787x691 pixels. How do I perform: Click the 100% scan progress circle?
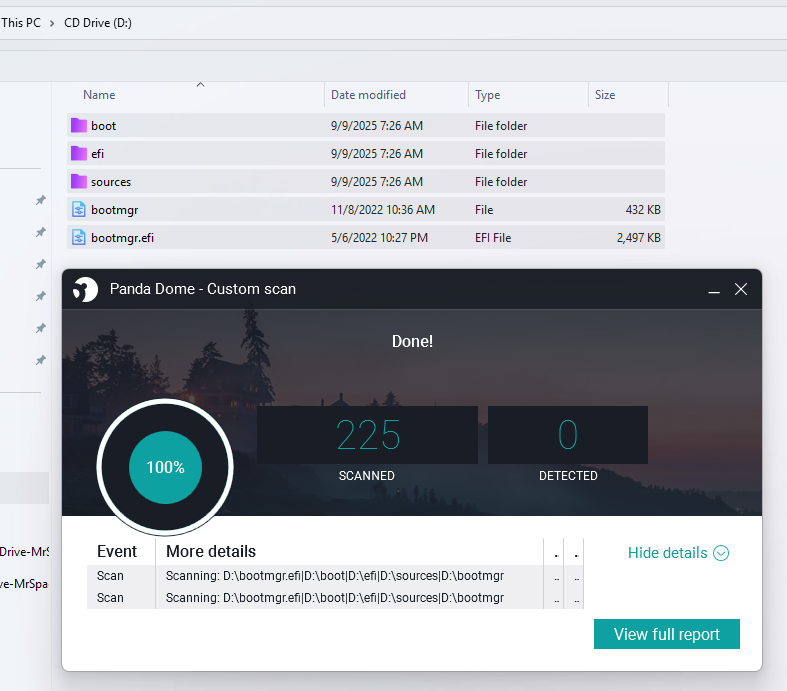(165, 467)
